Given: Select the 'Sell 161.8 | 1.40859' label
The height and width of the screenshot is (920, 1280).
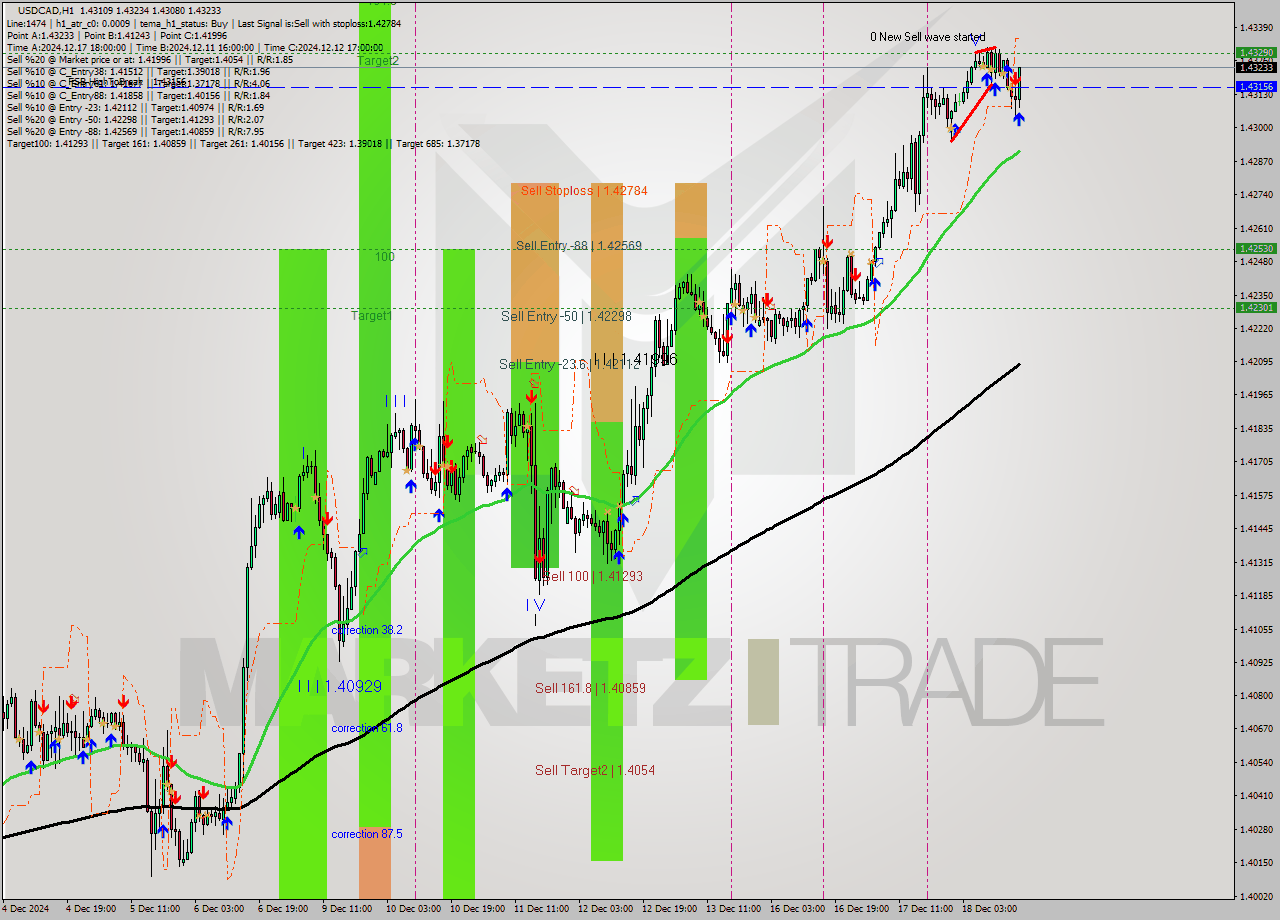Looking at the screenshot, I should tap(590, 688).
